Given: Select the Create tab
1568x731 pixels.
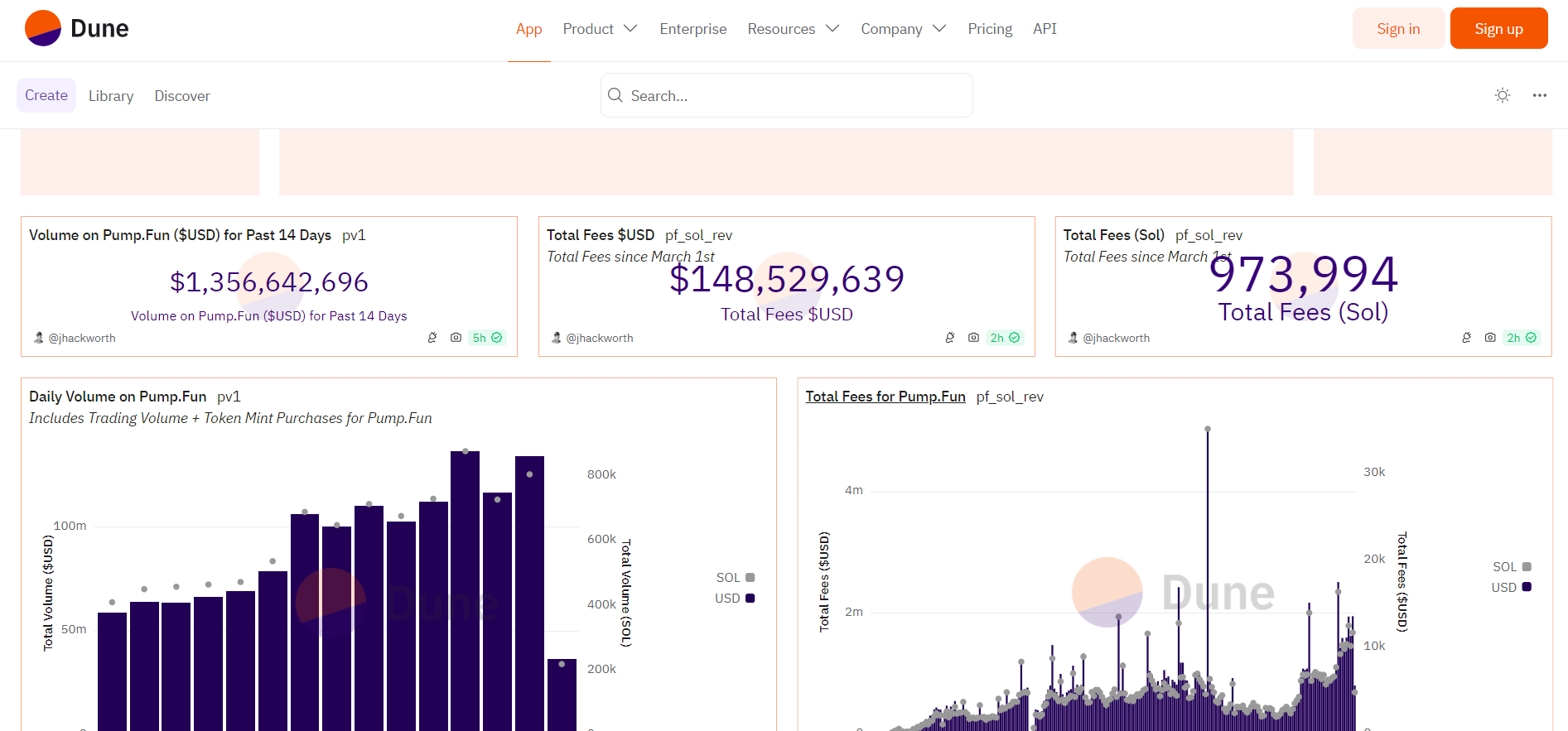Looking at the screenshot, I should click(x=46, y=95).
